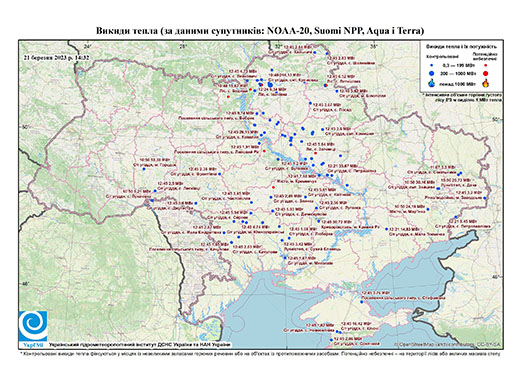
Task: Click the UkrGMI spiral logo
Action: point(33,326)
